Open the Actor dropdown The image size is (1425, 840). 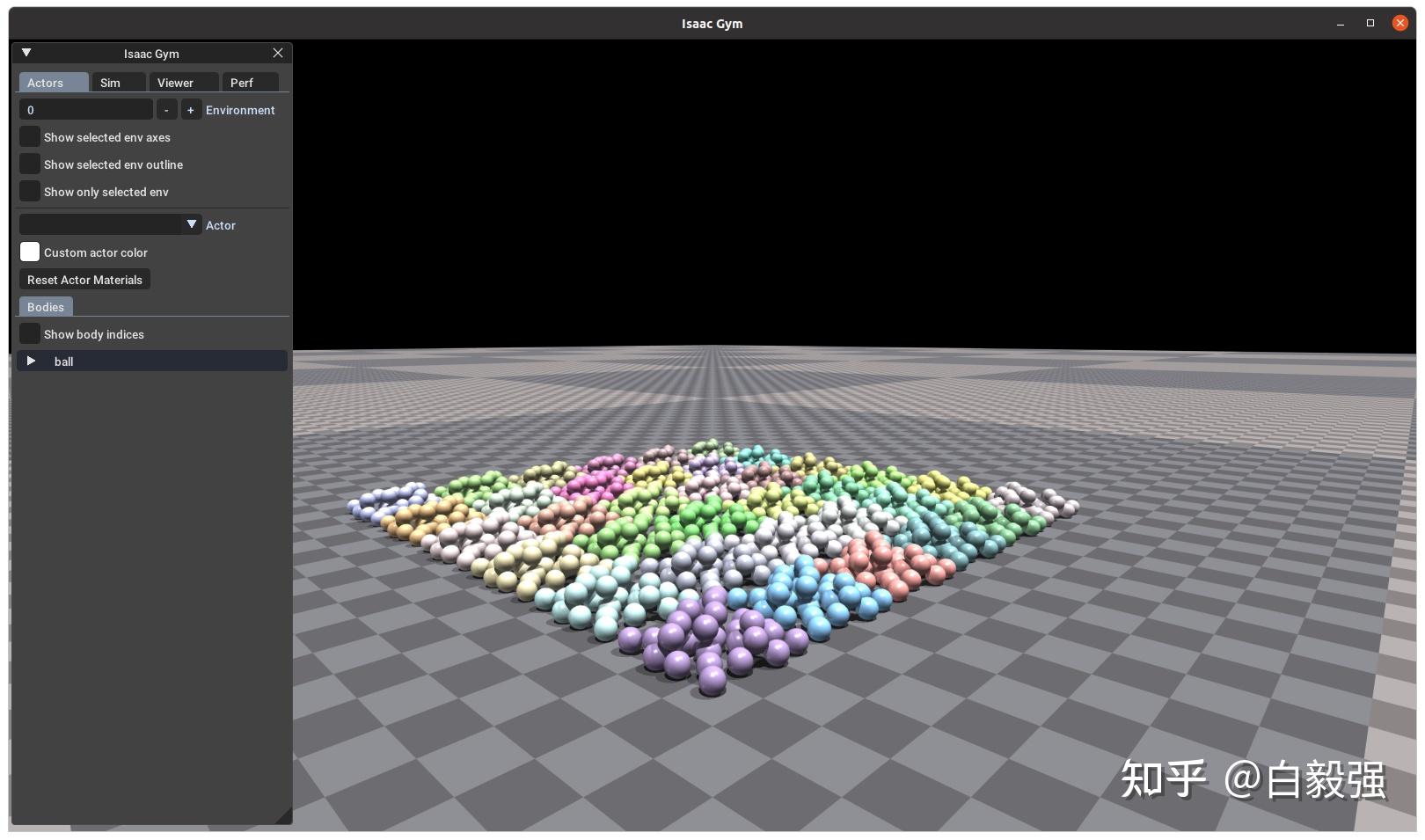[x=111, y=225]
